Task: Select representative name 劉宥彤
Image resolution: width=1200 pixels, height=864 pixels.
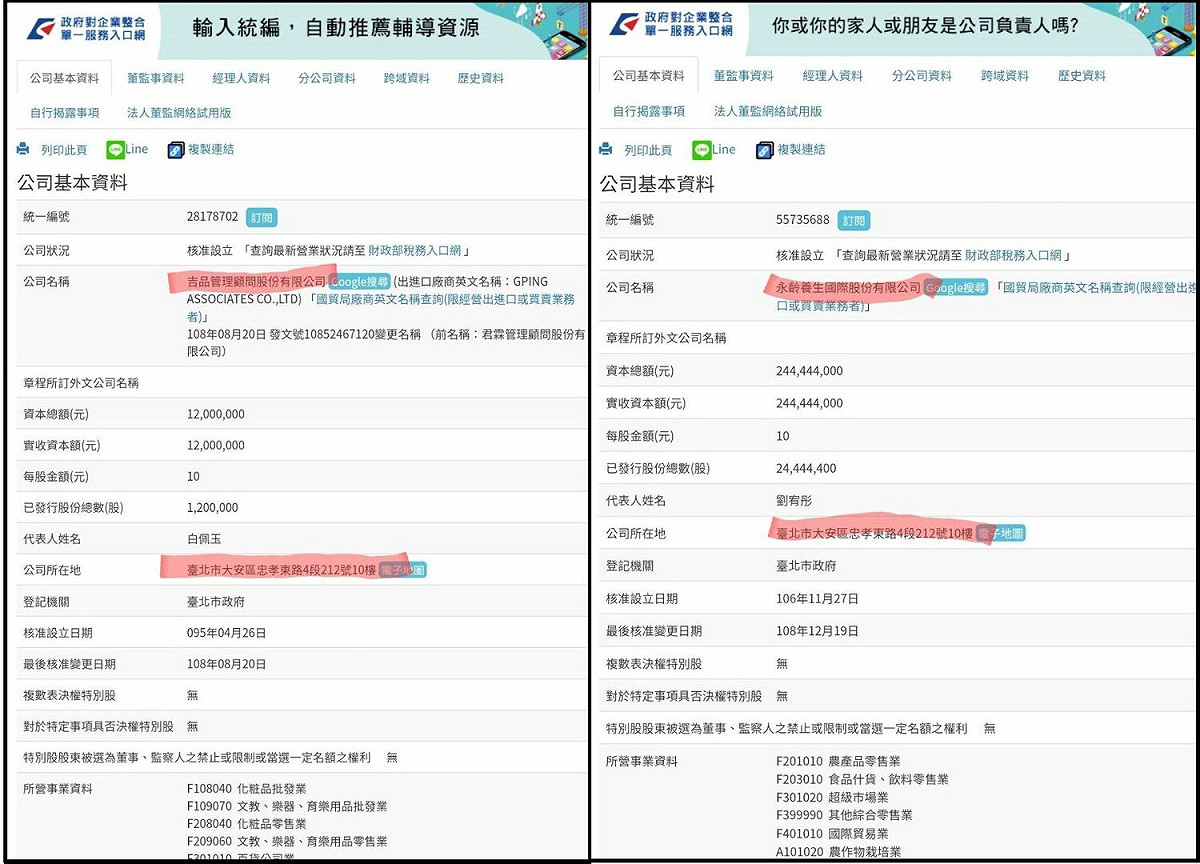Action: tap(794, 500)
